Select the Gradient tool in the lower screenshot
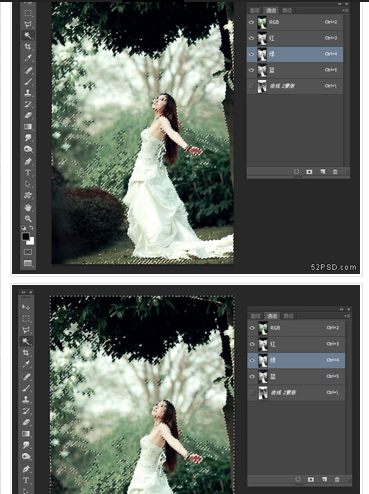This screenshot has height=494, width=369. tap(26, 434)
